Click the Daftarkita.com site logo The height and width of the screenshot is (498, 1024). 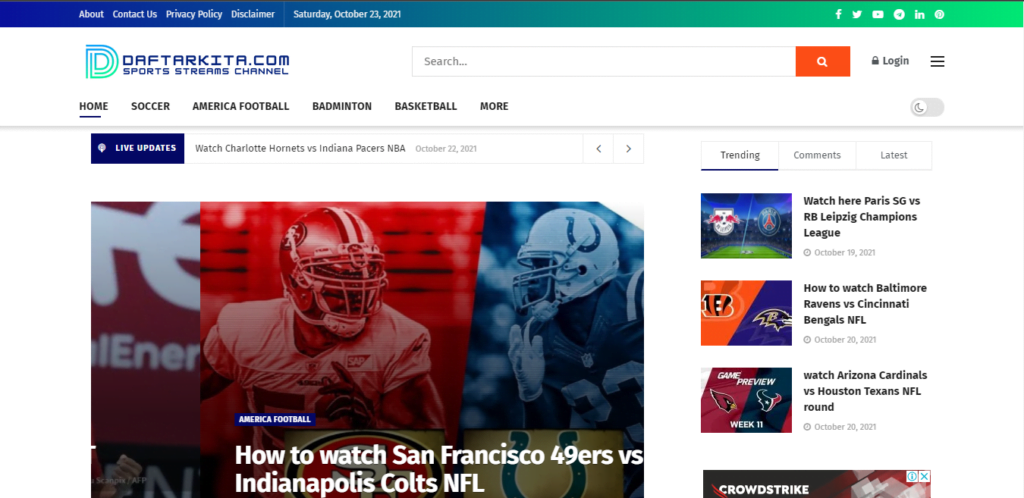pos(187,61)
